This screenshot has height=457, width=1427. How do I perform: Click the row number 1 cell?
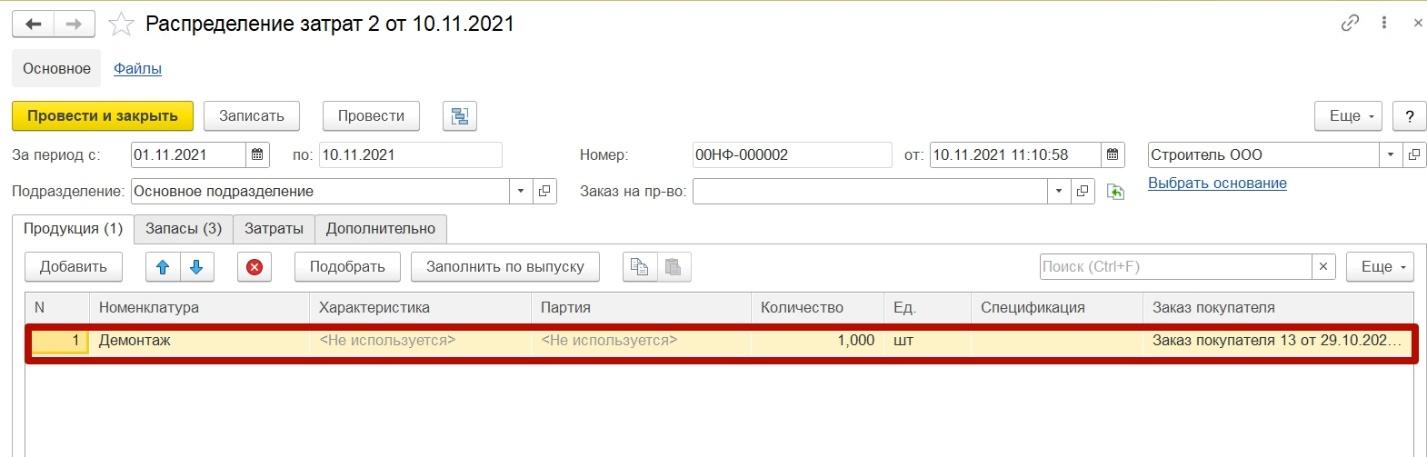[x=59, y=341]
